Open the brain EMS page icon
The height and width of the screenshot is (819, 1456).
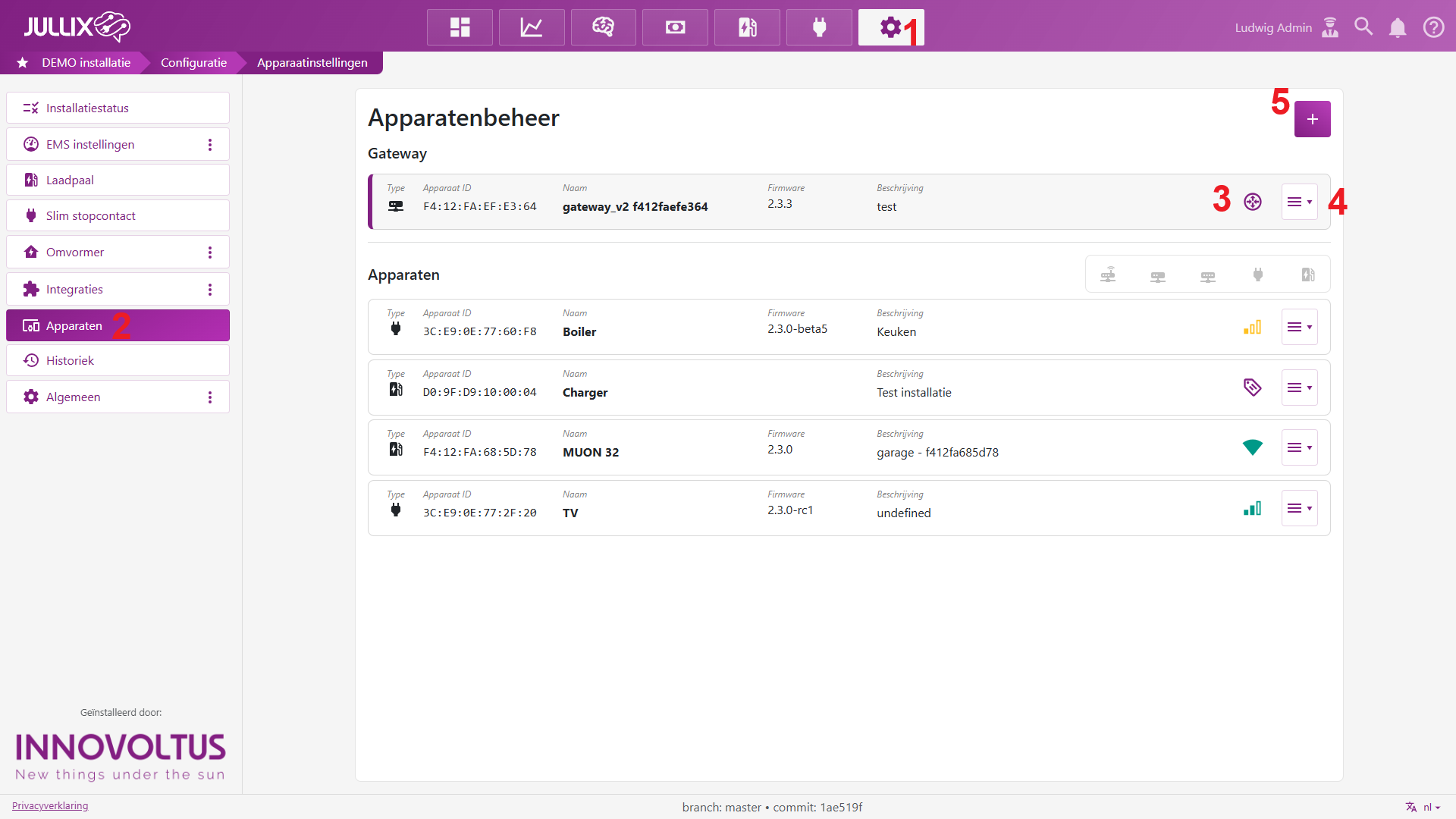click(x=603, y=27)
